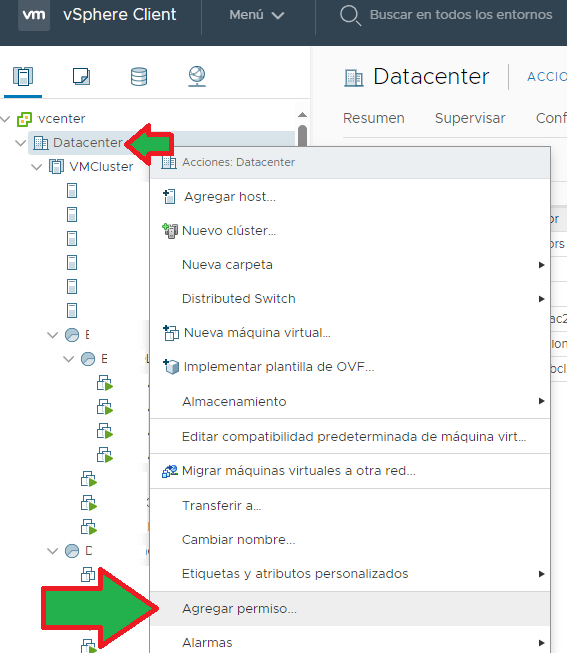
Task: Choose Transferir a... from context menu
Action: point(350,506)
